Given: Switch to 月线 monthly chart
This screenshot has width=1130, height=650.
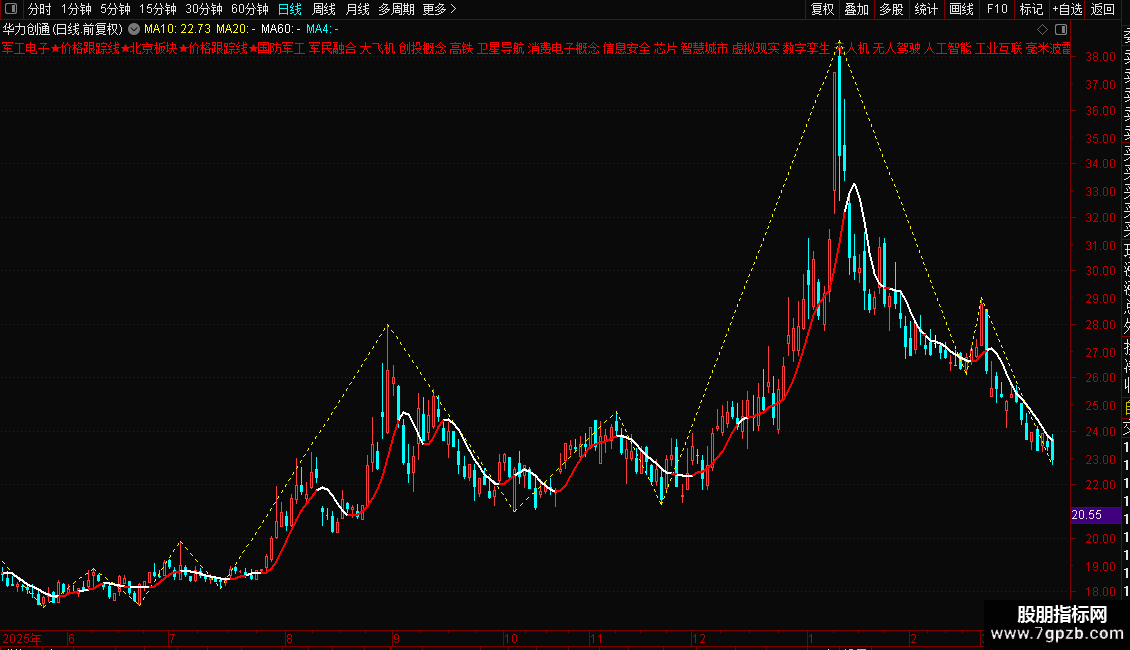Looking at the screenshot, I should coord(357,9).
